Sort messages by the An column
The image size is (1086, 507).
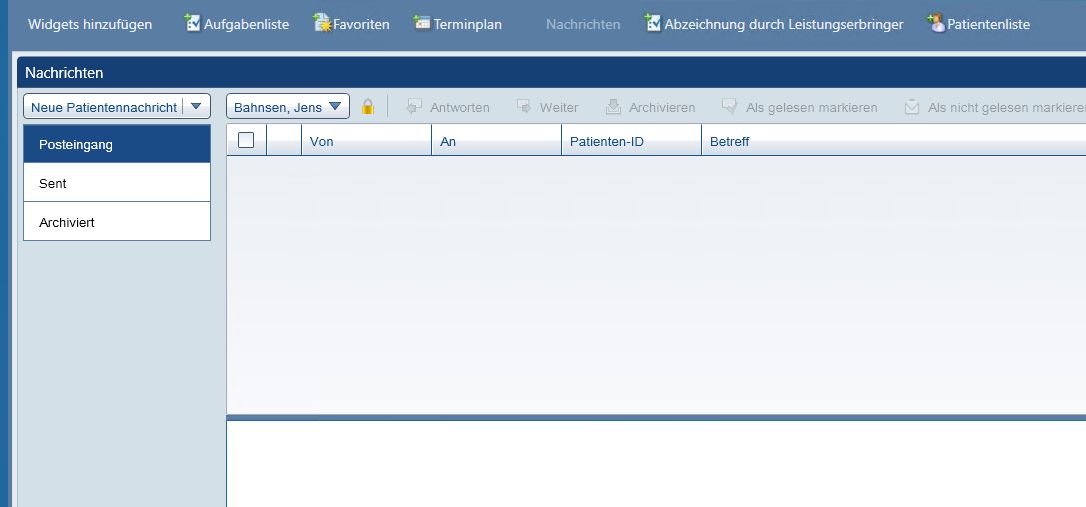pos(497,141)
